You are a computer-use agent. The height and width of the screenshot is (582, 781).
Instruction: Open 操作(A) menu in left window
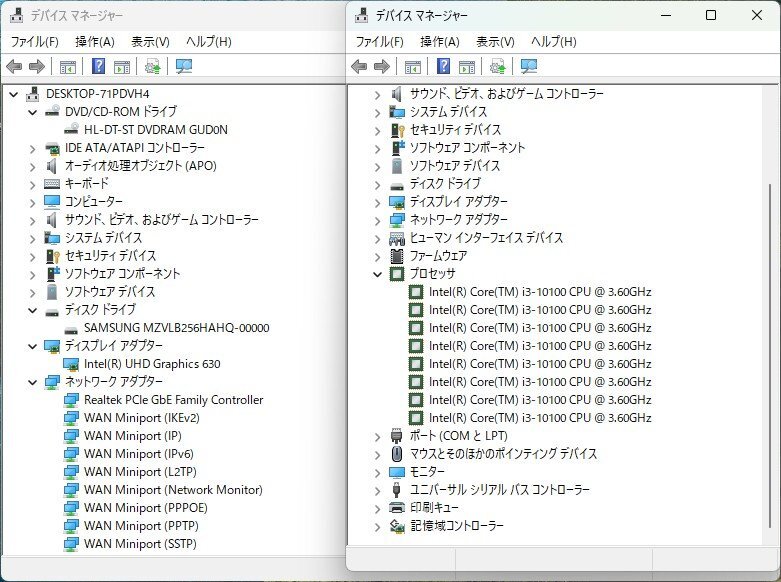point(95,41)
